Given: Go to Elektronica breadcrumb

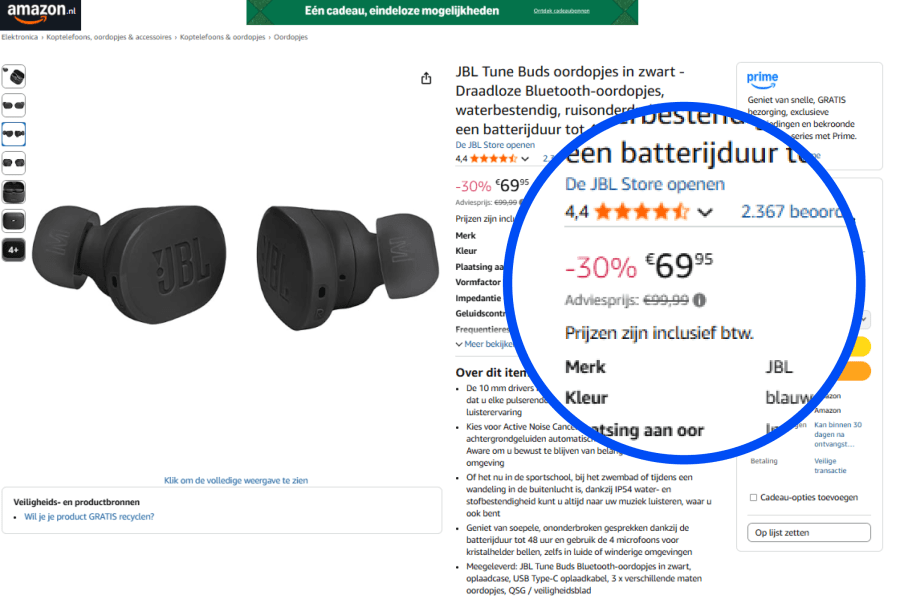Looking at the screenshot, I should click(x=20, y=37).
